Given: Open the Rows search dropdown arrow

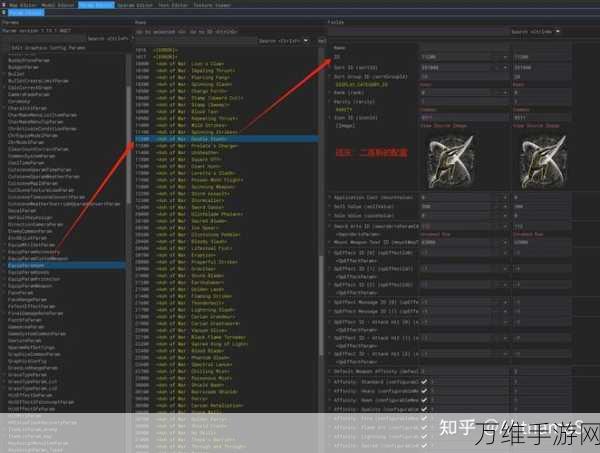Looking at the screenshot, I should click(x=306, y=41).
